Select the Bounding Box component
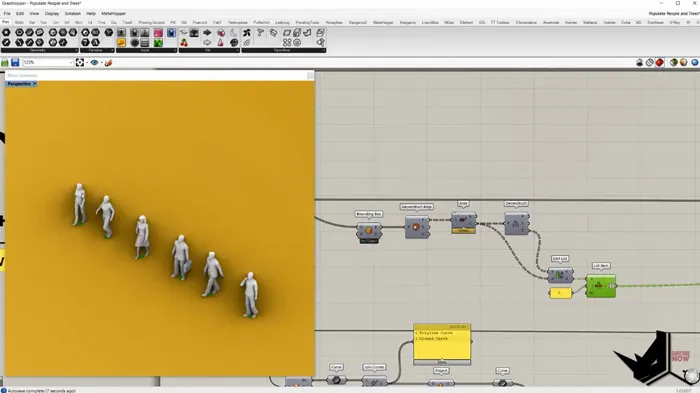The image size is (700, 393). [x=369, y=231]
